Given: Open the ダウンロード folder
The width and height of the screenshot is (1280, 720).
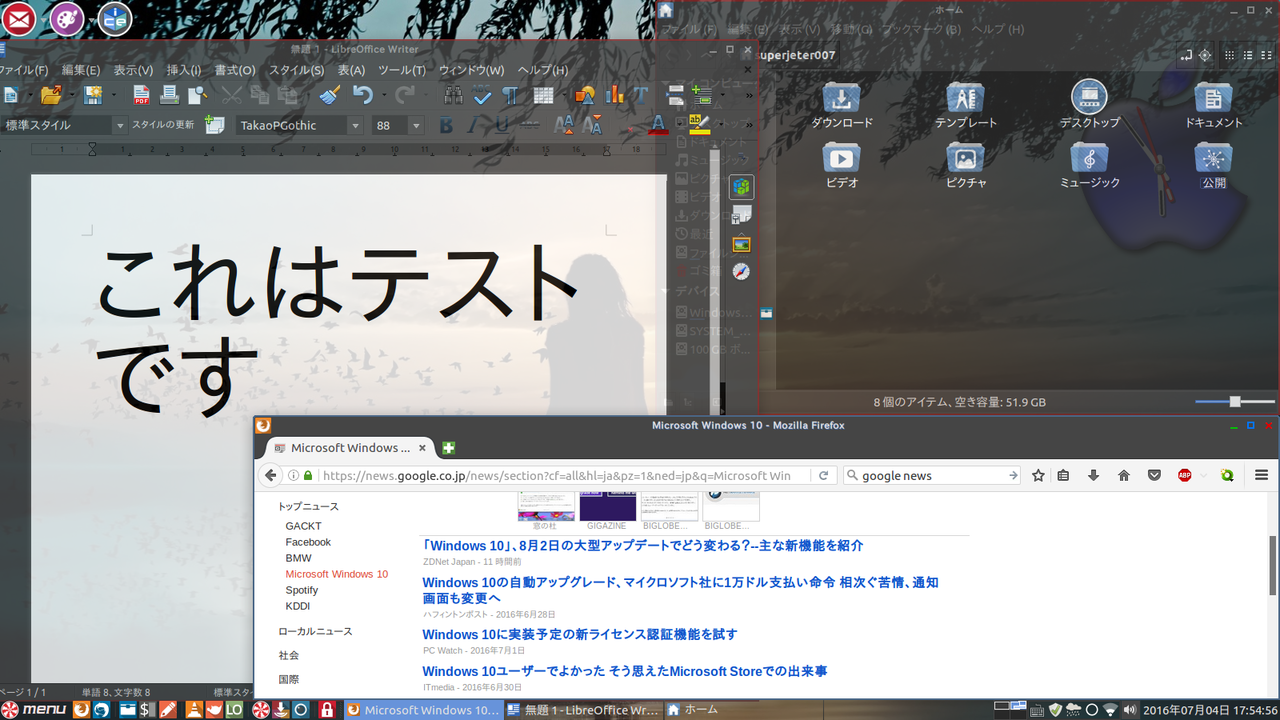Looking at the screenshot, I should coord(842,106).
